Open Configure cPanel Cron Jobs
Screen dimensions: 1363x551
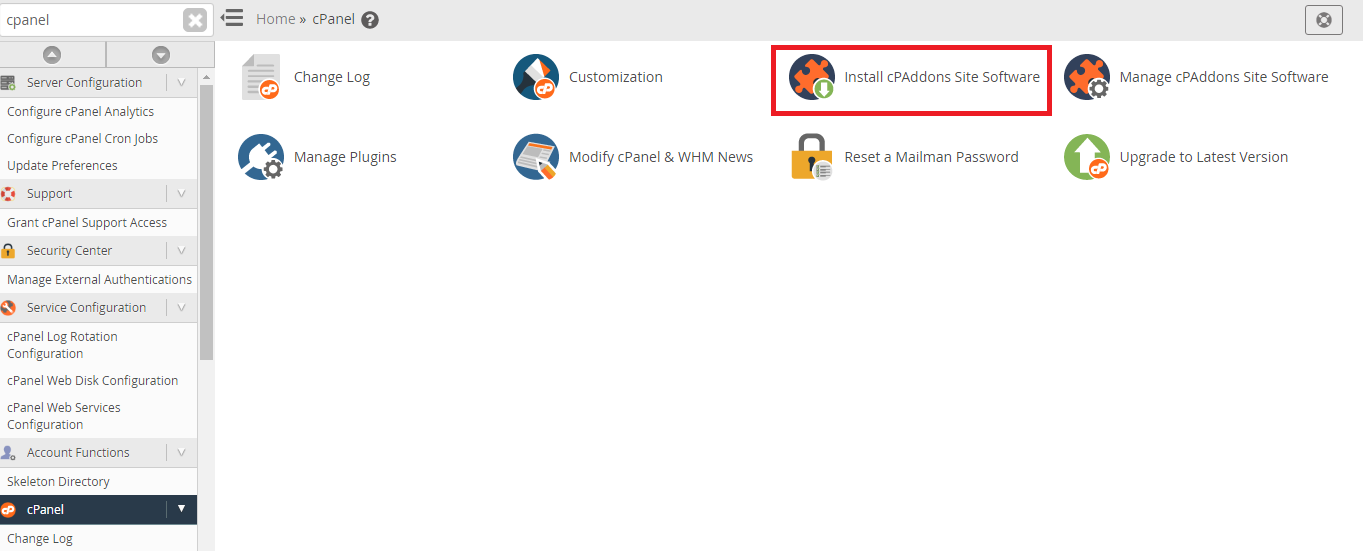(x=82, y=139)
